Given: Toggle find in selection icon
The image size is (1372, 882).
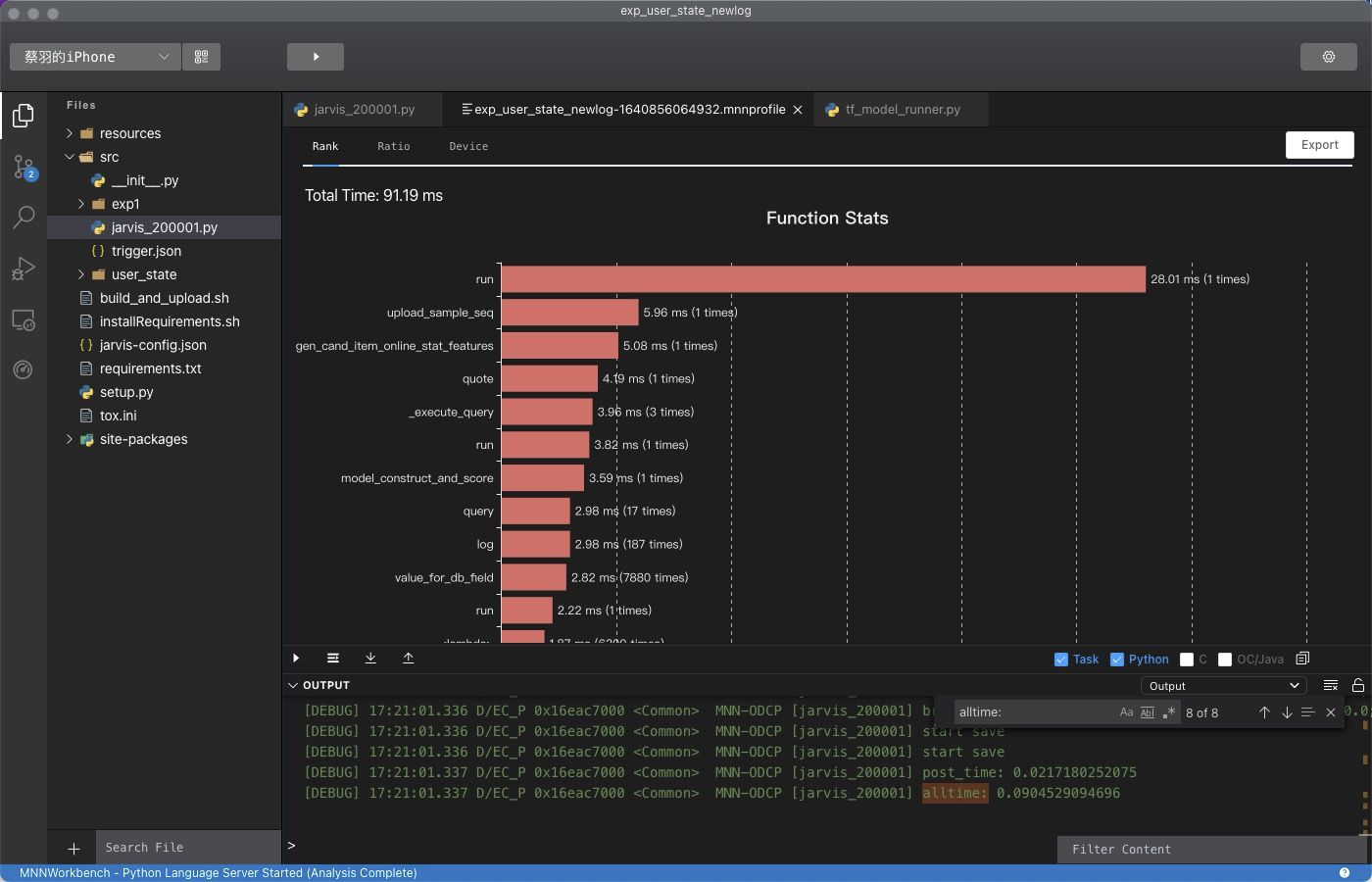Looking at the screenshot, I should pyautogui.click(x=1308, y=712).
